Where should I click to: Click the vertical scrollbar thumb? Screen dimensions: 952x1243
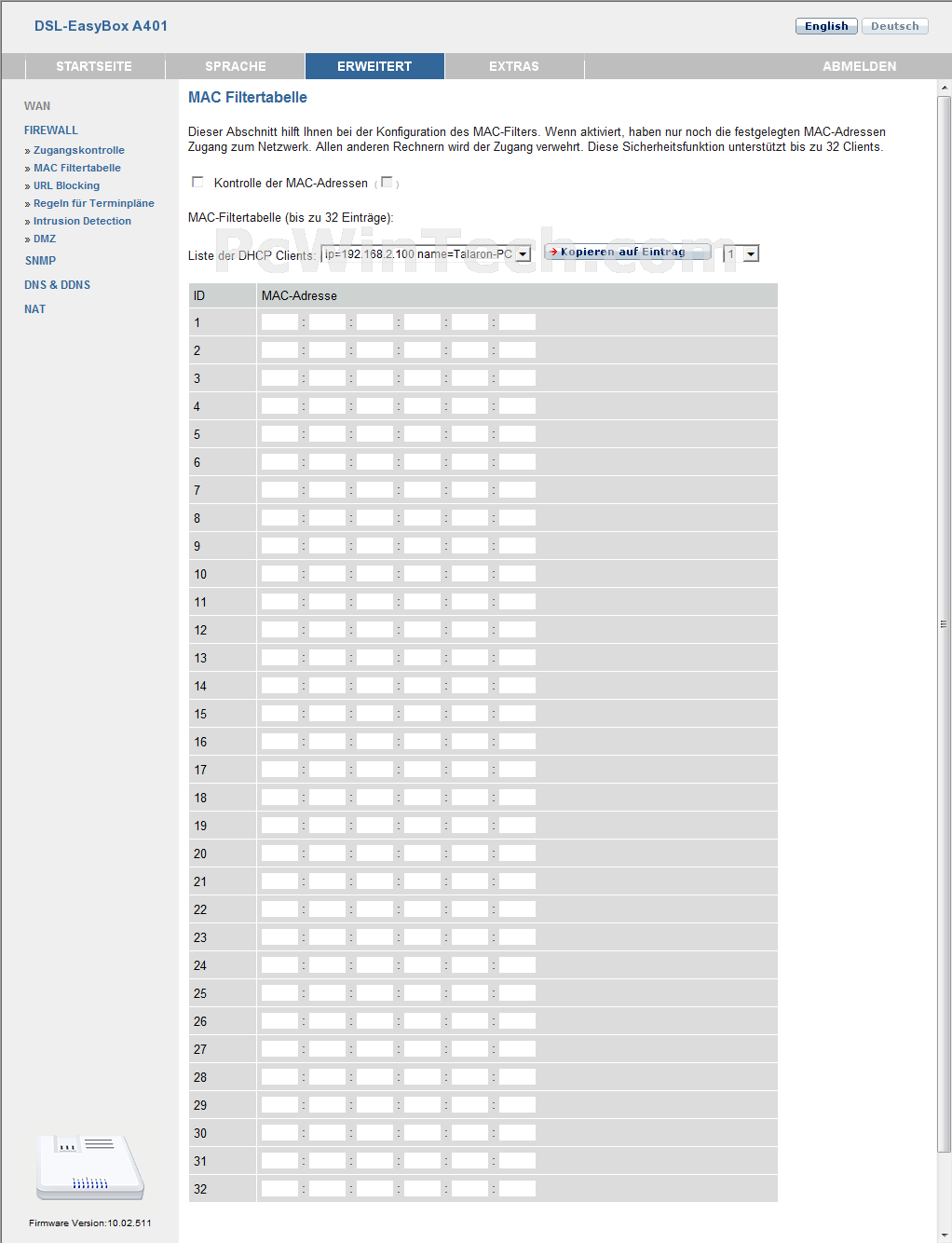[945, 624]
